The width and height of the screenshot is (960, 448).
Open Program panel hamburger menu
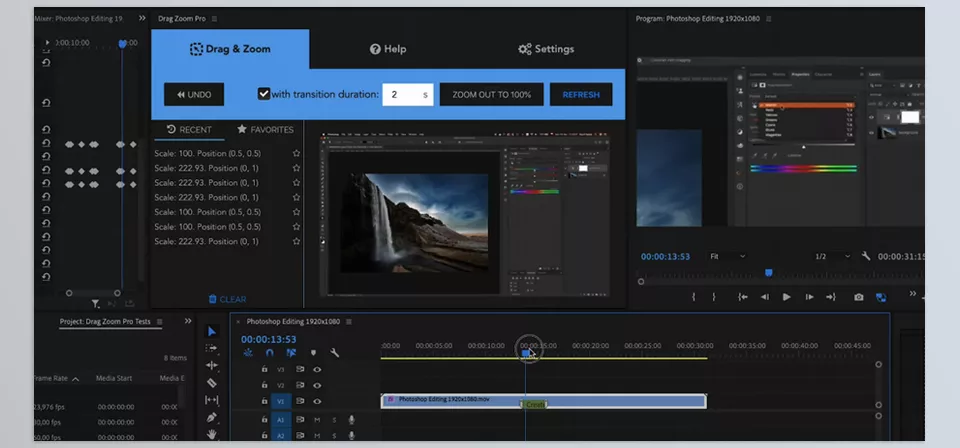point(768,18)
